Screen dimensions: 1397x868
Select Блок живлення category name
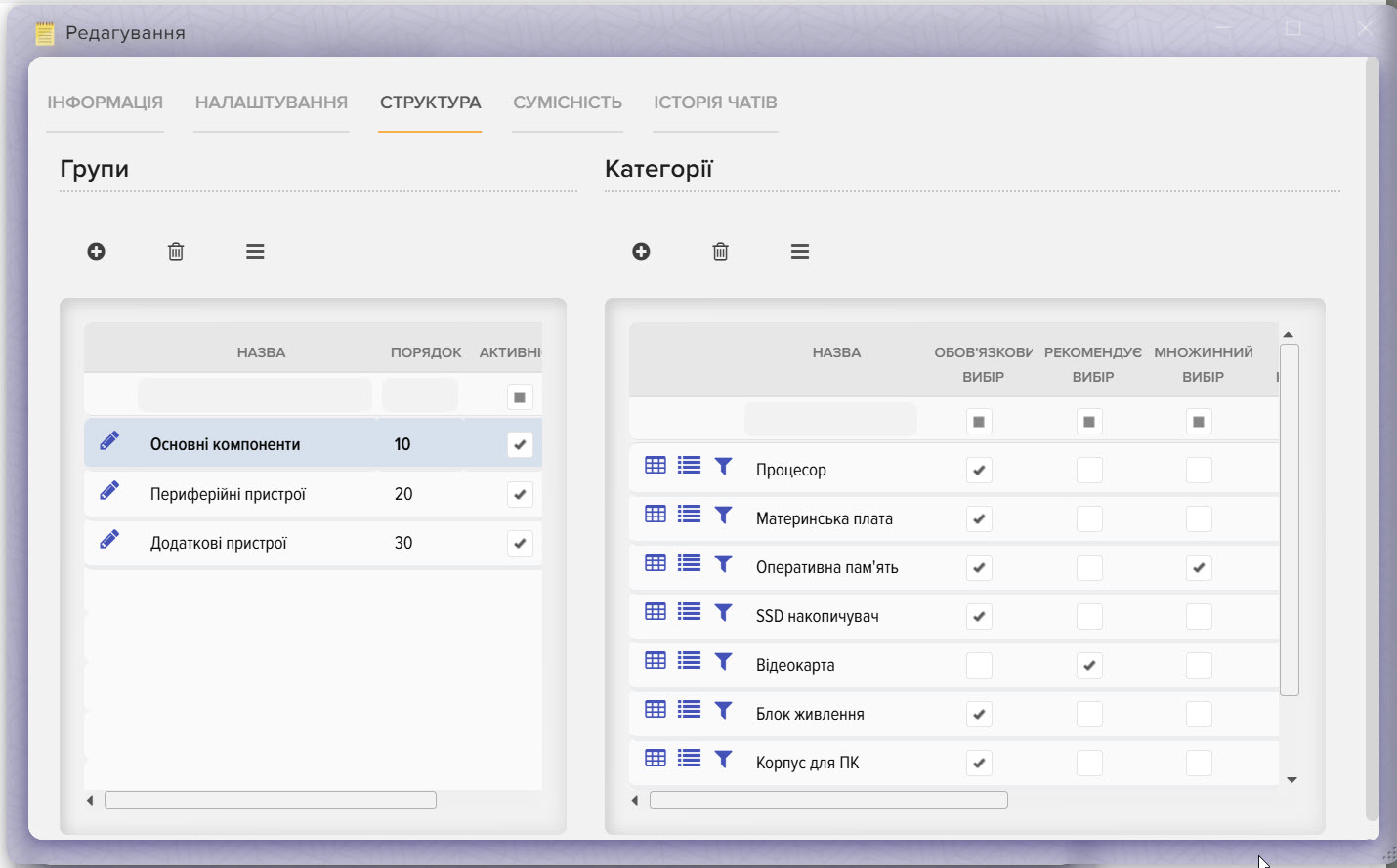point(810,714)
